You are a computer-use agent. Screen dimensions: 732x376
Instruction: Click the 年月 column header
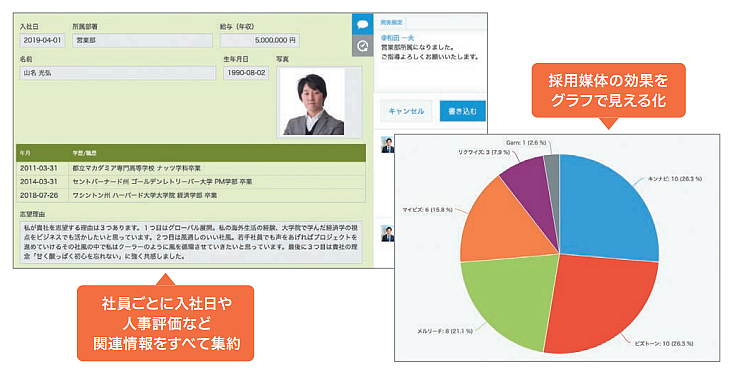tap(25, 153)
